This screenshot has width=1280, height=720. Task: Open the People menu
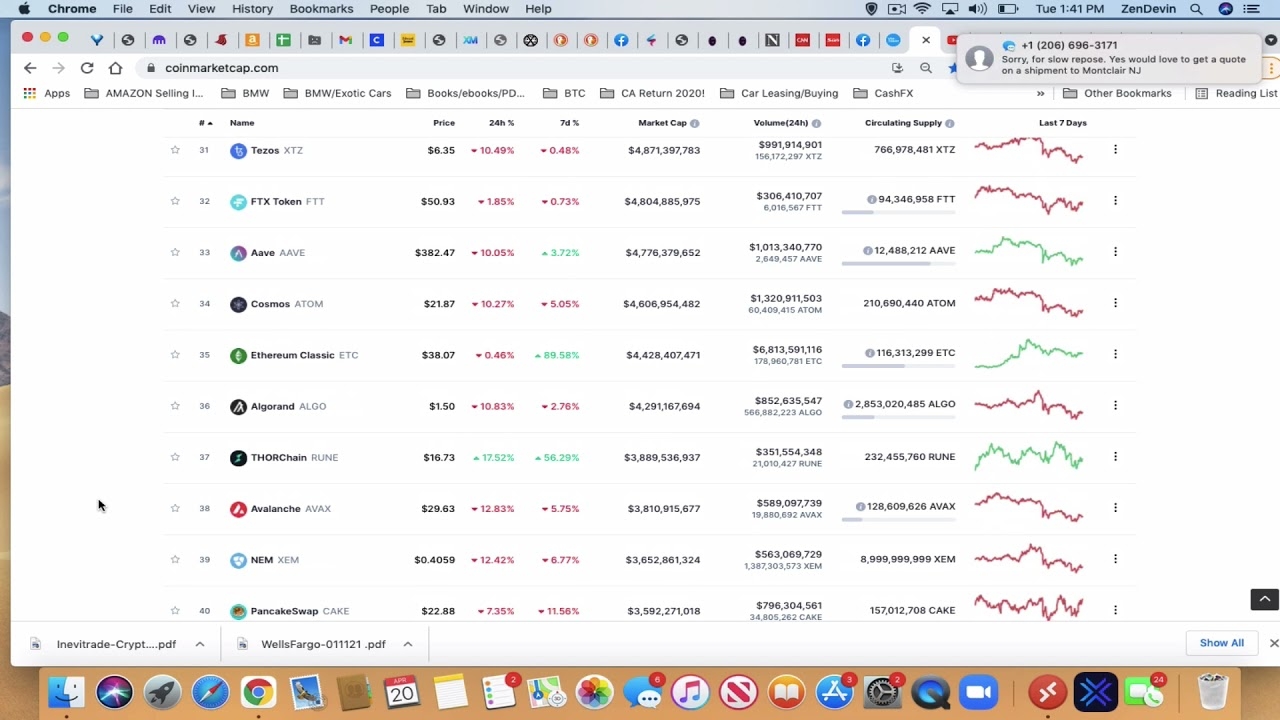point(389,9)
